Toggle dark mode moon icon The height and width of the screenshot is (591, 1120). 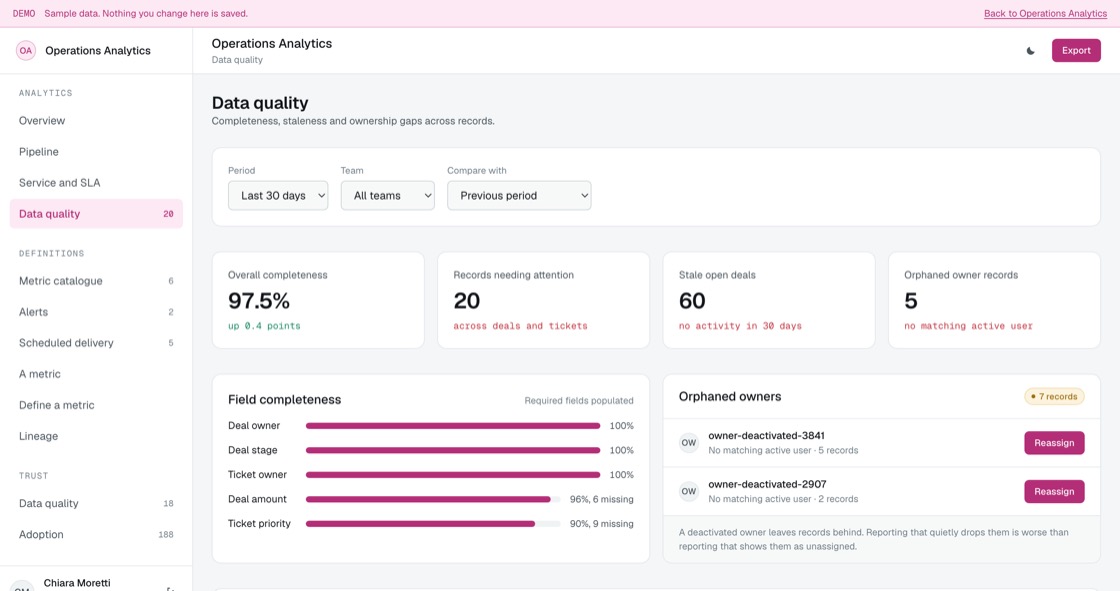tap(1030, 51)
